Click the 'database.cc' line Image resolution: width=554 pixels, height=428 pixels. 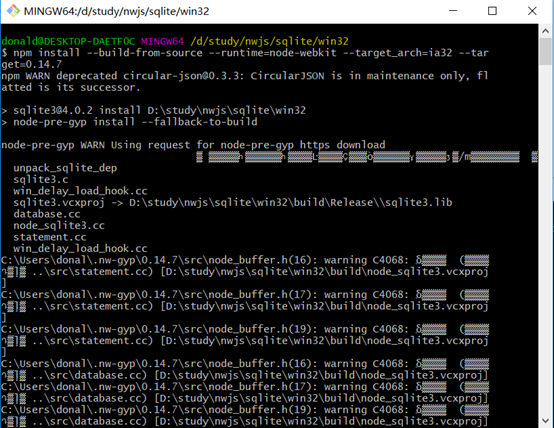47,214
